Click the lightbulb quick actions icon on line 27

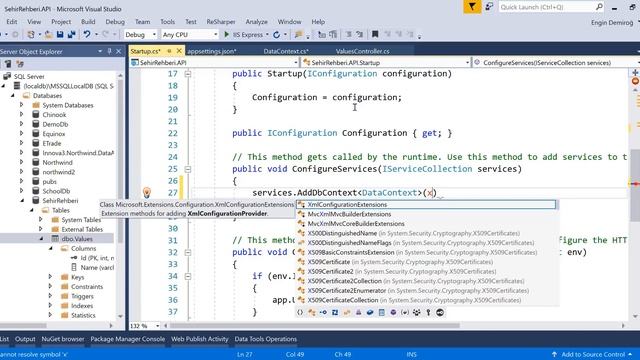[x=147, y=192]
